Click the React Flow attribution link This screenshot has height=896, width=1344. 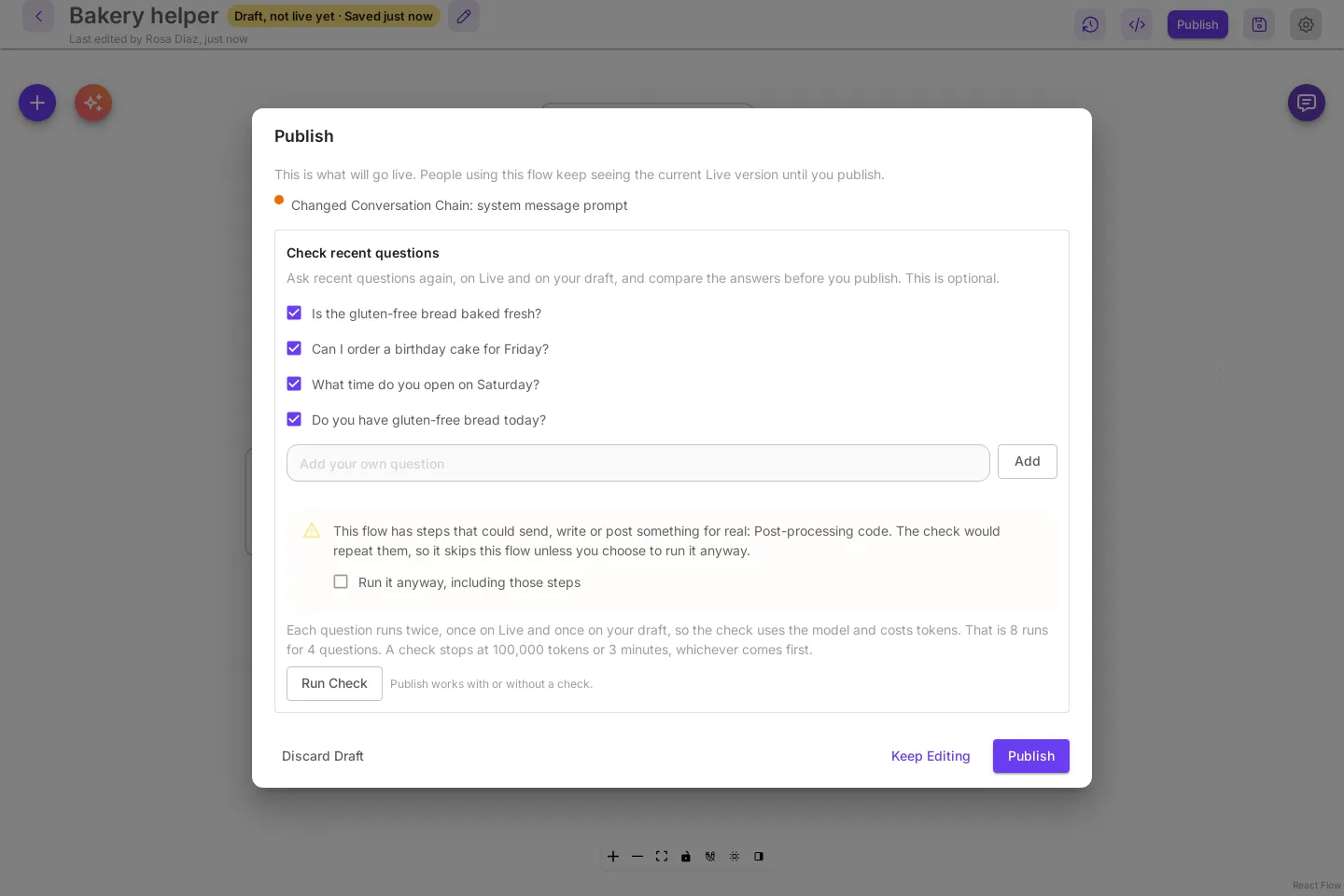(x=1317, y=886)
